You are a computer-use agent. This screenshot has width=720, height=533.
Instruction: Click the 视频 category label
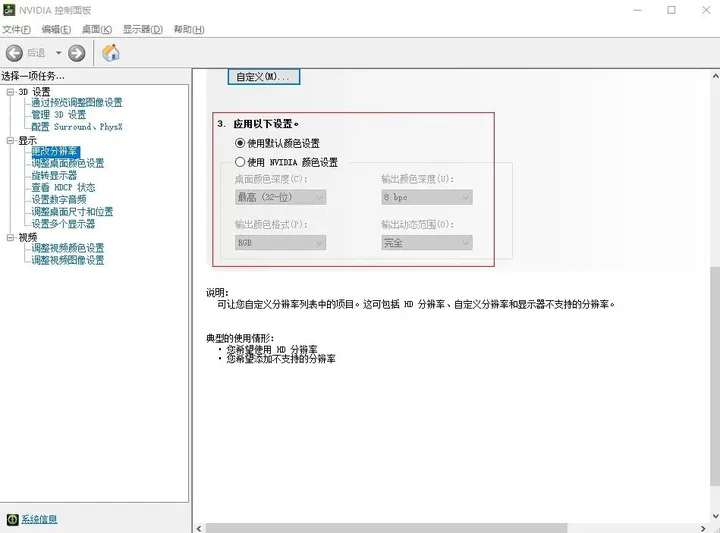point(27,237)
